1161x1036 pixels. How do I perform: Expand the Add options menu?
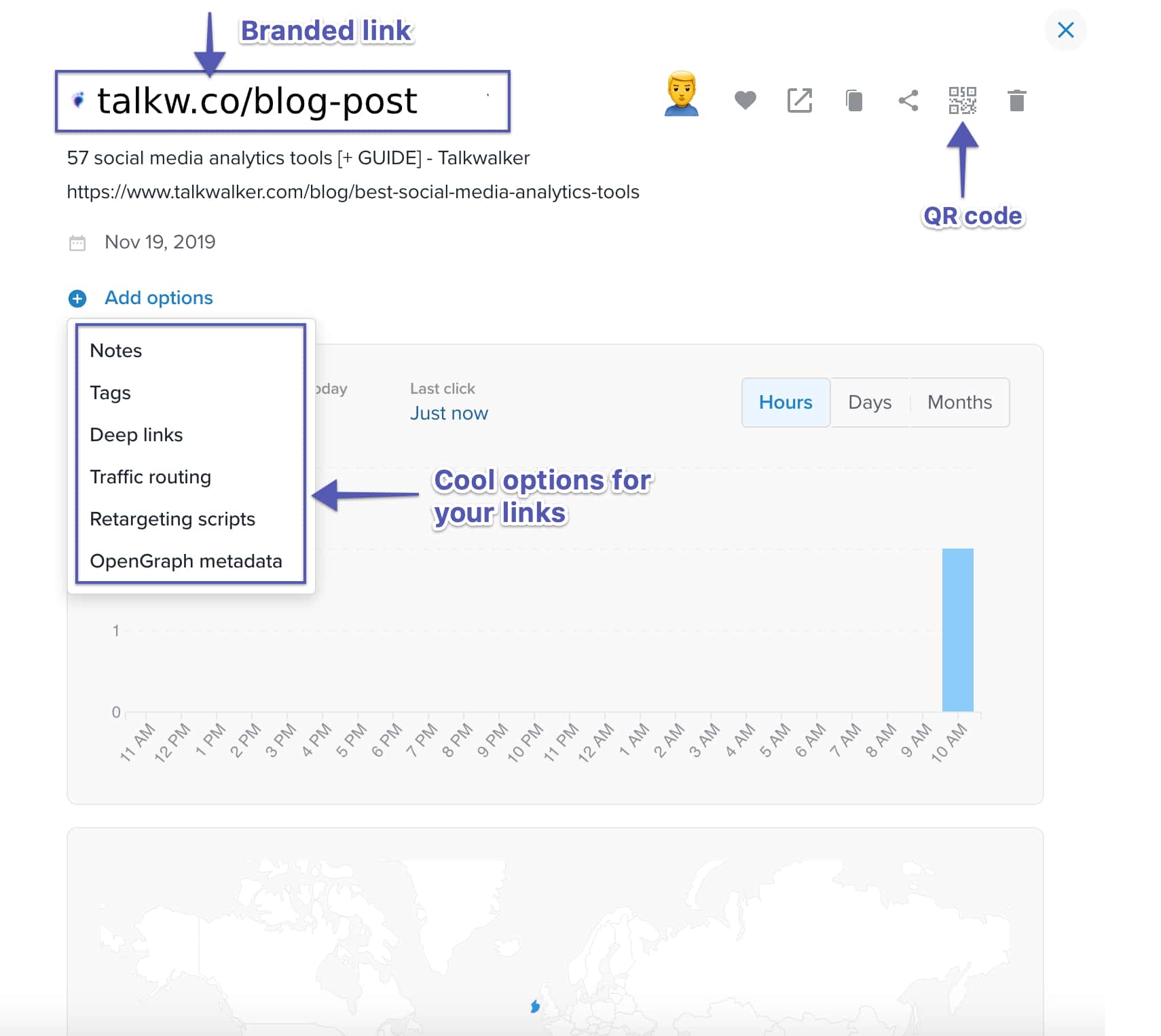[x=158, y=298]
